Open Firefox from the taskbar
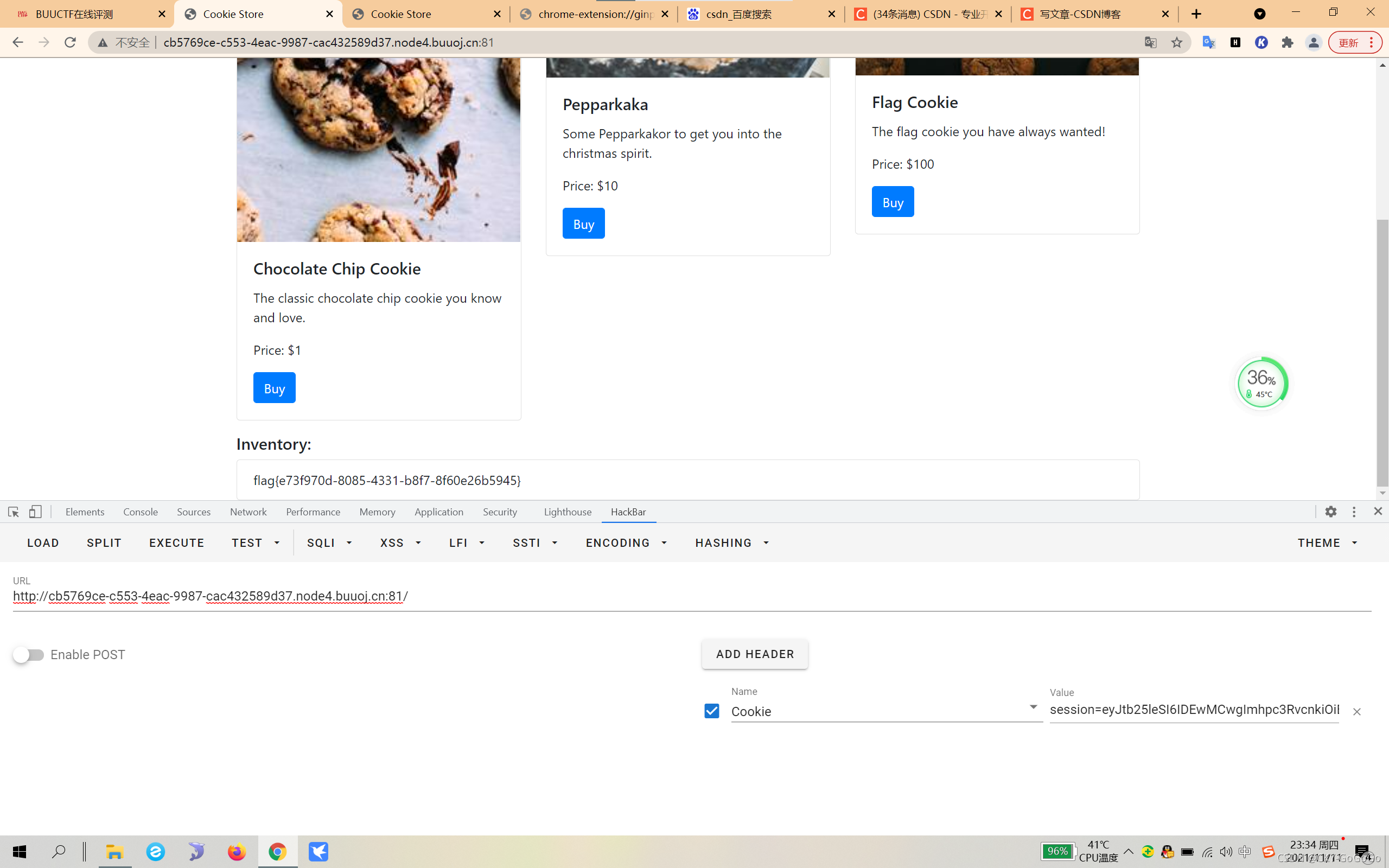Image resolution: width=1389 pixels, height=868 pixels. (237, 852)
